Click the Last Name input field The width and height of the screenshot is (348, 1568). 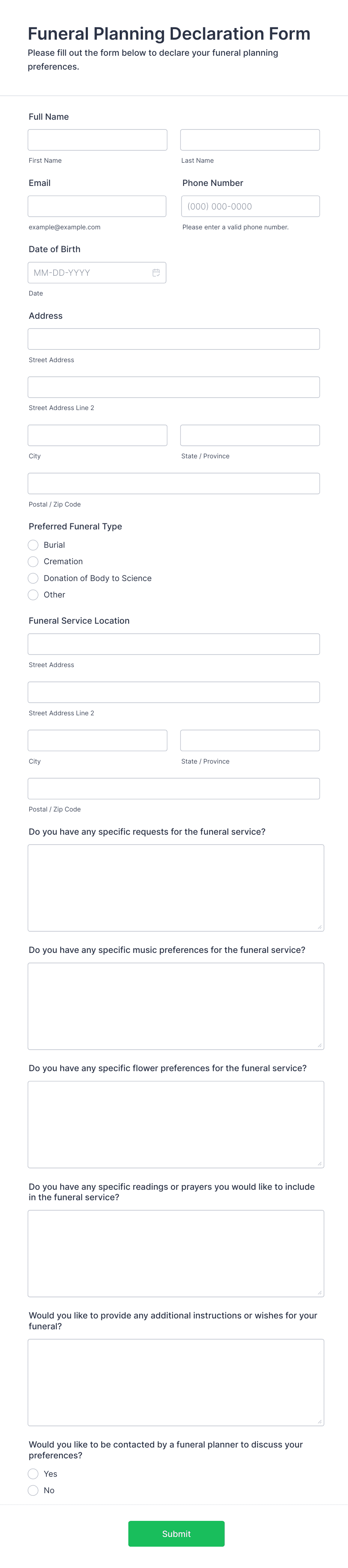(250, 140)
